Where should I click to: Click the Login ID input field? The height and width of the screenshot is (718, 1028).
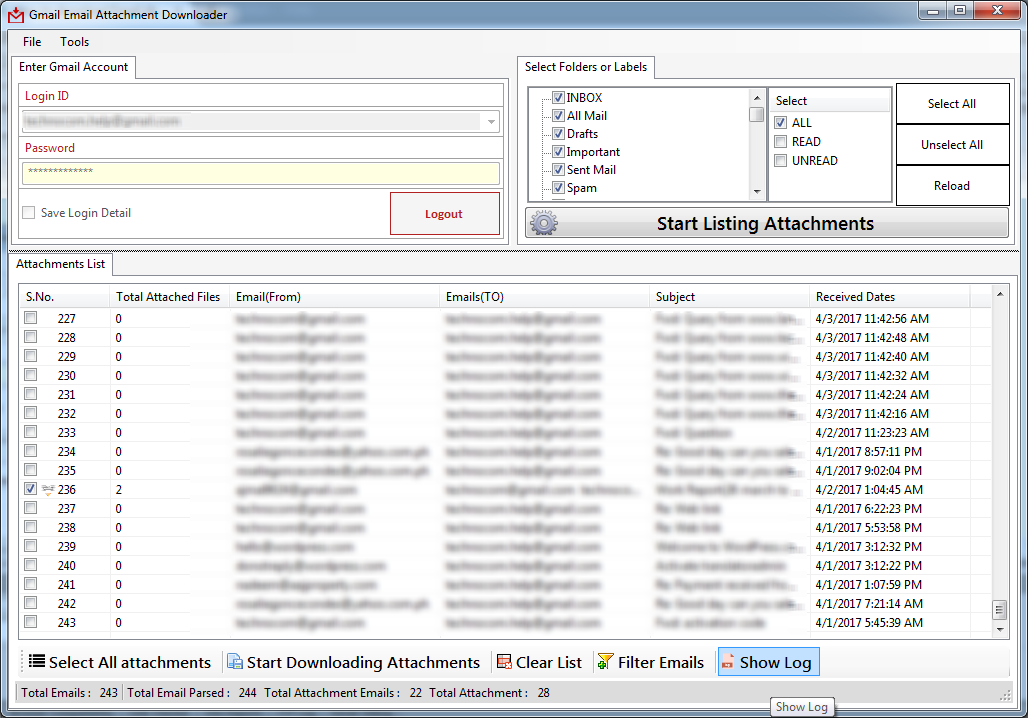coord(261,122)
